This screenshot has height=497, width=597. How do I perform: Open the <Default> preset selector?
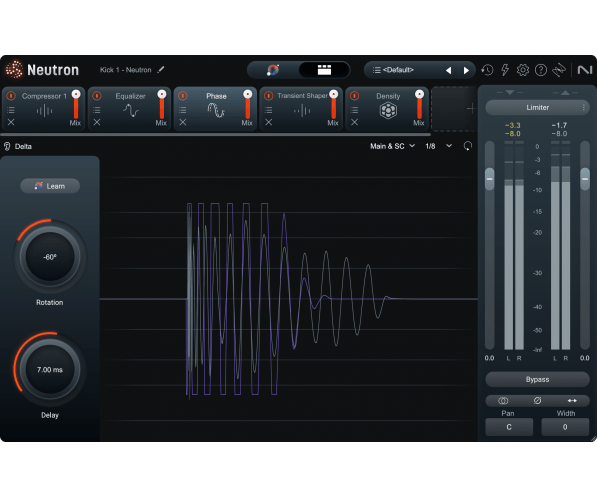point(398,70)
